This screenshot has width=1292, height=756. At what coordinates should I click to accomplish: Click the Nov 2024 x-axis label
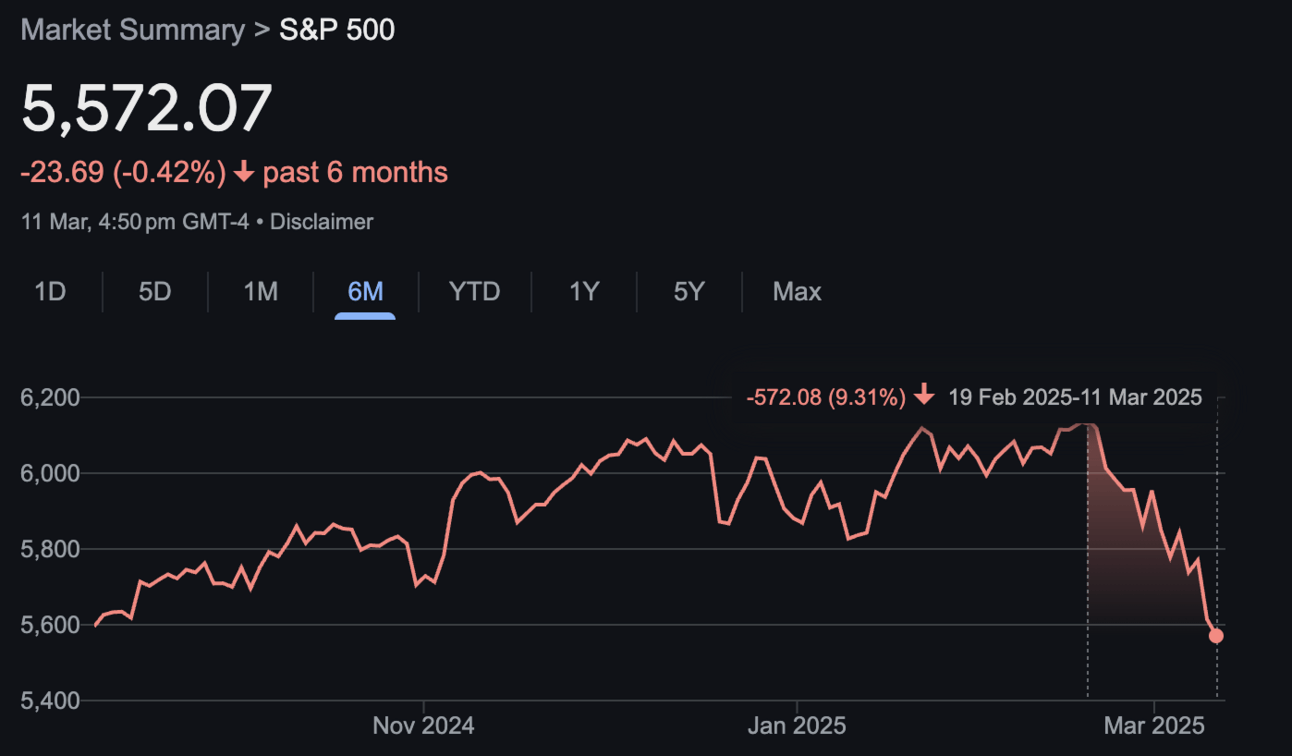click(423, 725)
